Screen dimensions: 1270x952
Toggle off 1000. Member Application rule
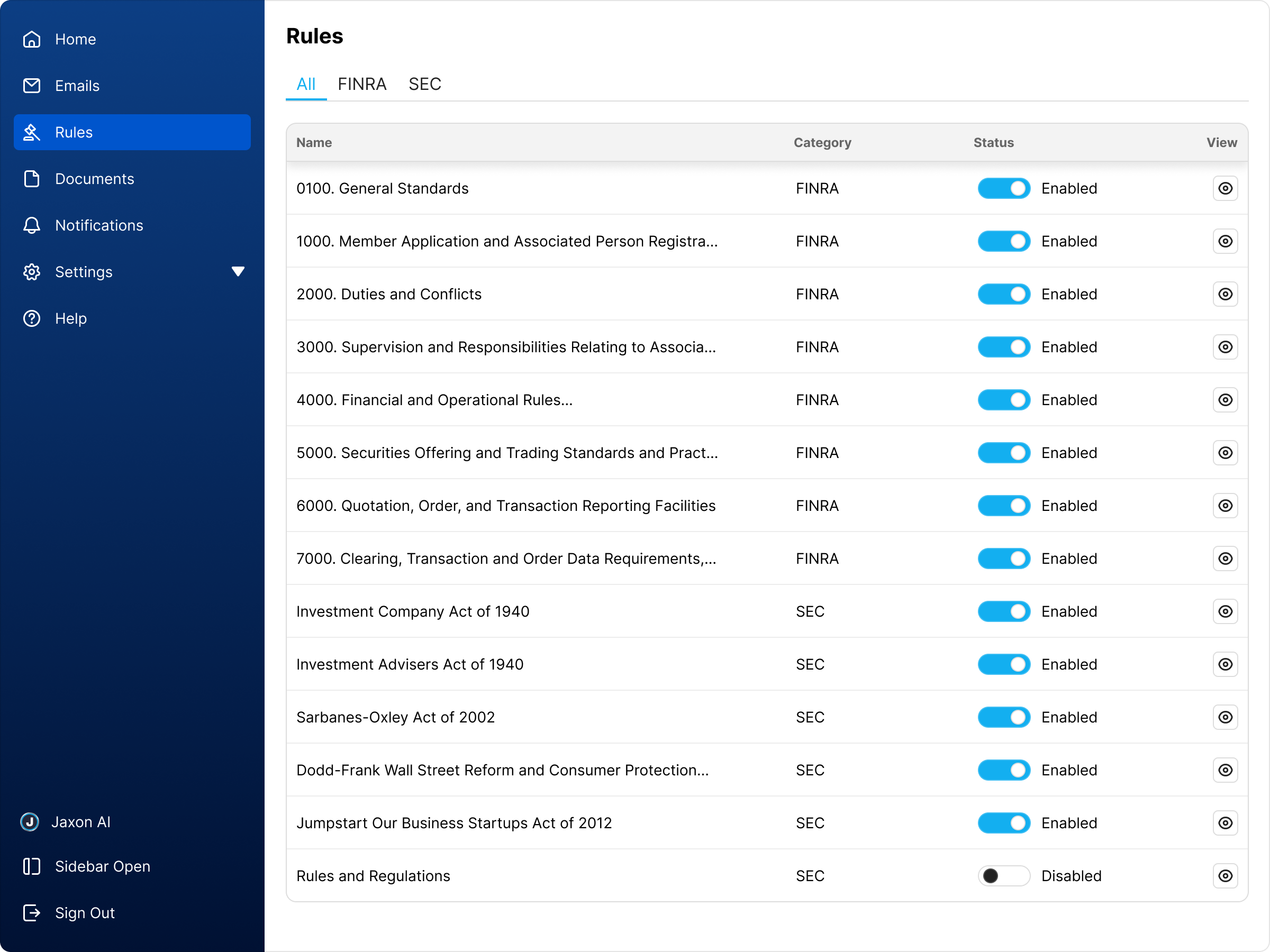pyautogui.click(x=1004, y=241)
